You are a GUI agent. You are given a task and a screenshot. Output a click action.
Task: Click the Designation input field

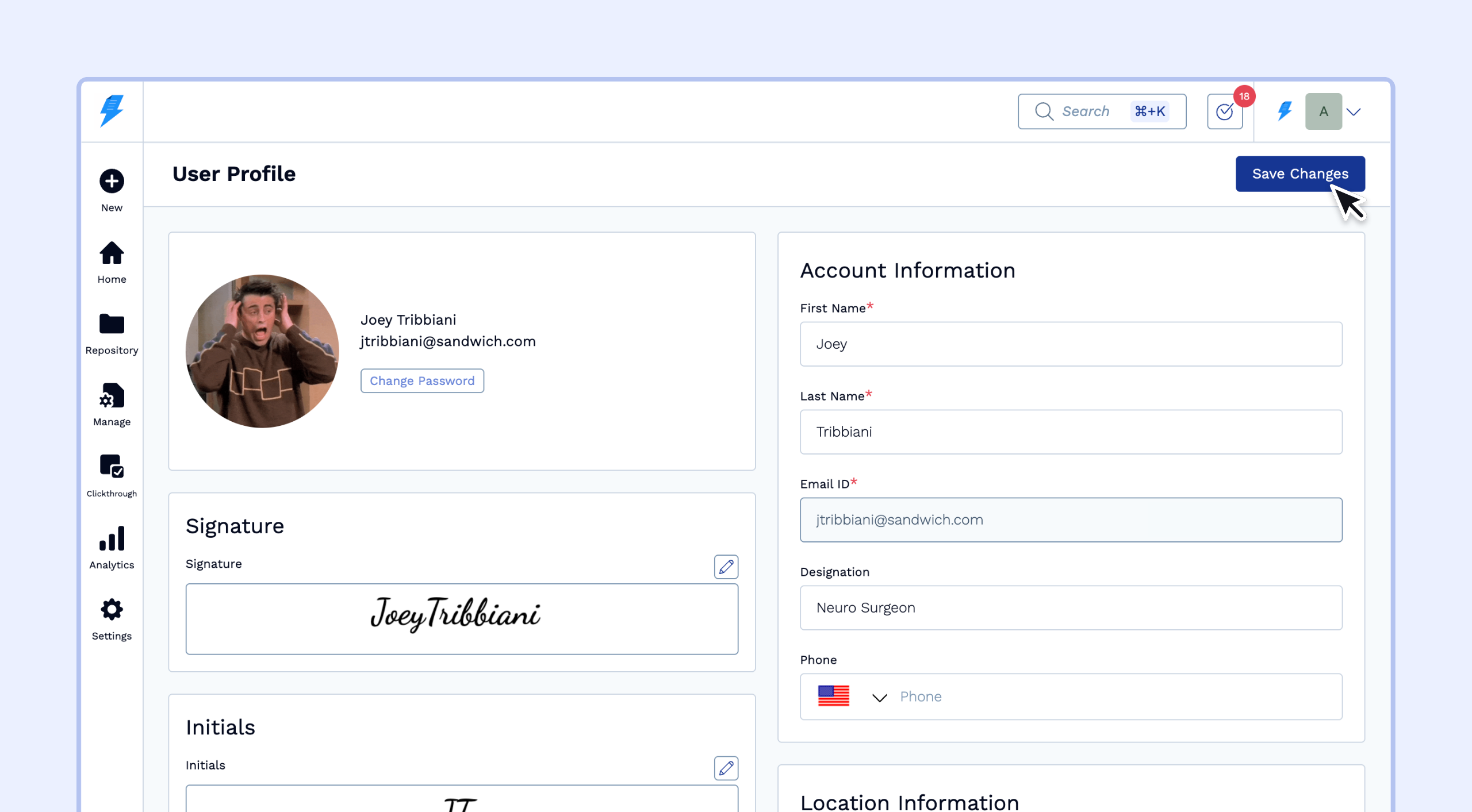click(1071, 608)
